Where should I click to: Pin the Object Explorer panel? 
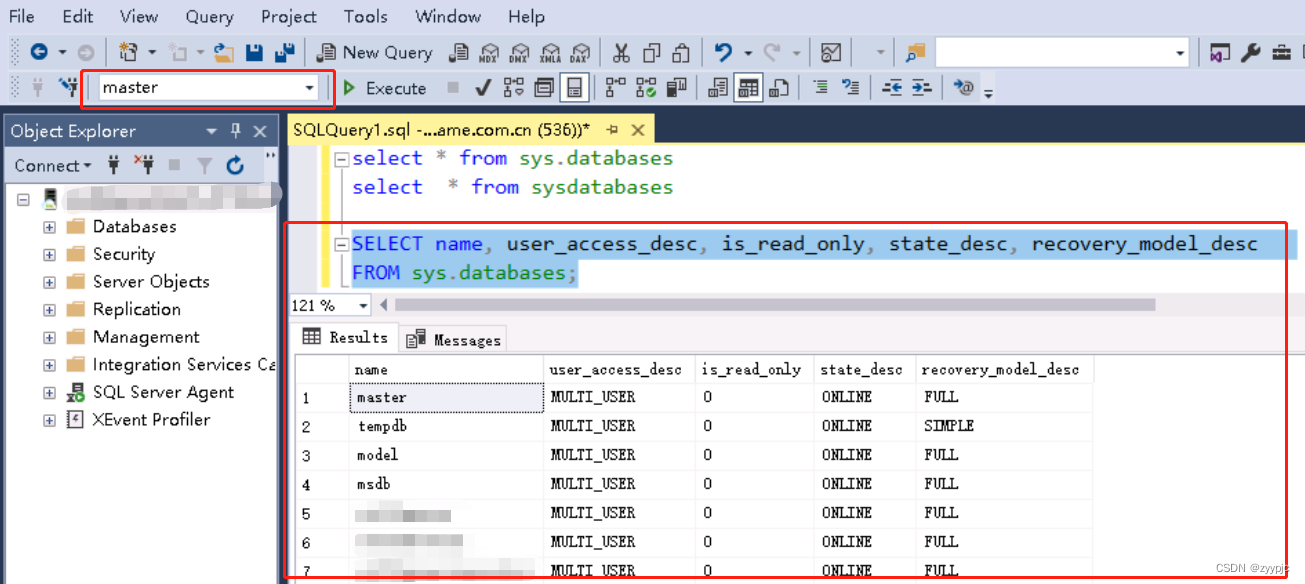[236, 130]
